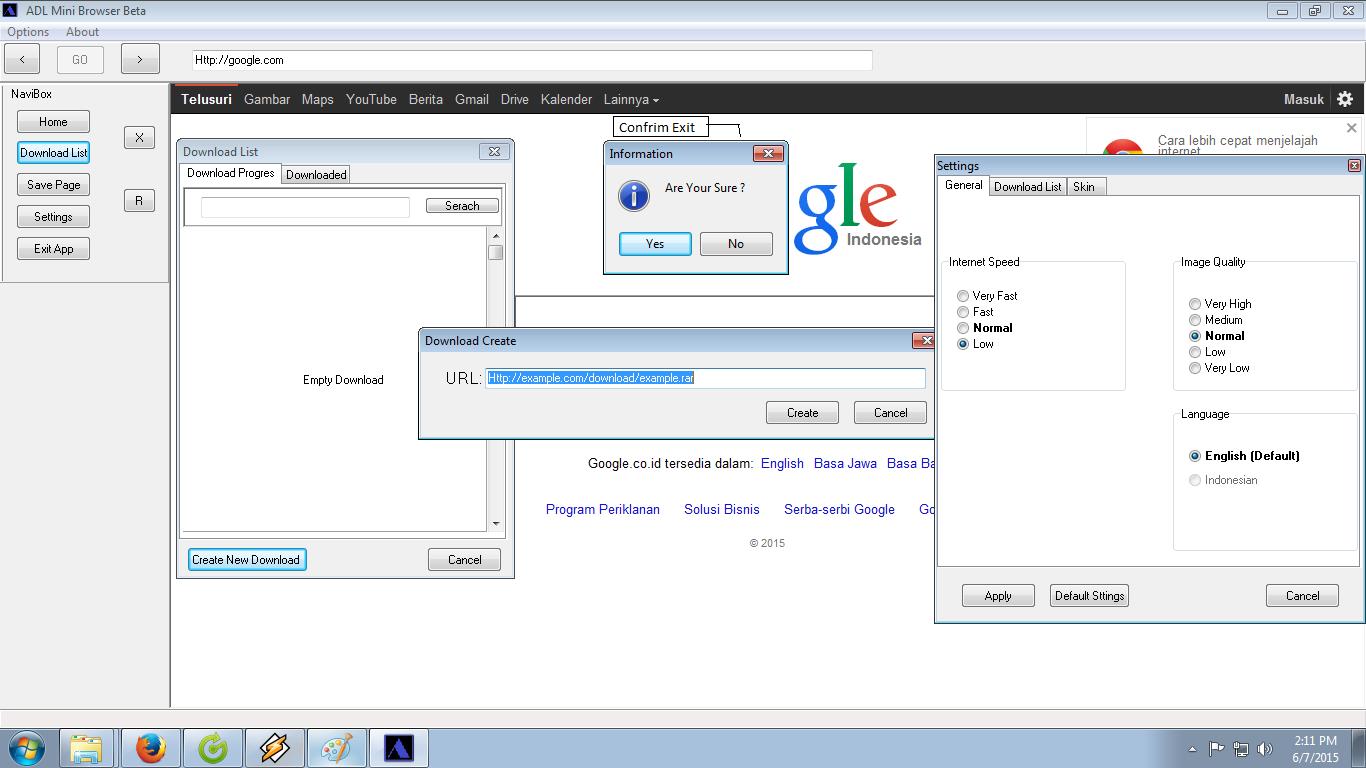The height and width of the screenshot is (768, 1366).
Task: Switch to Download Progres tab
Action: [231, 173]
